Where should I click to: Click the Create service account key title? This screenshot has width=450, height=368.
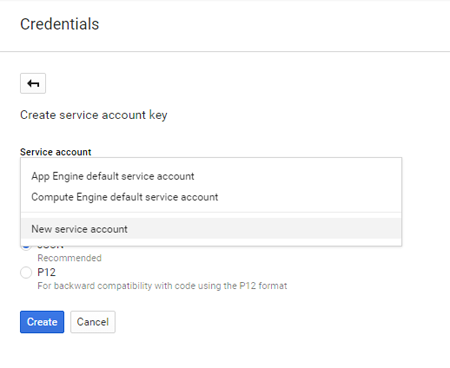(94, 115)
